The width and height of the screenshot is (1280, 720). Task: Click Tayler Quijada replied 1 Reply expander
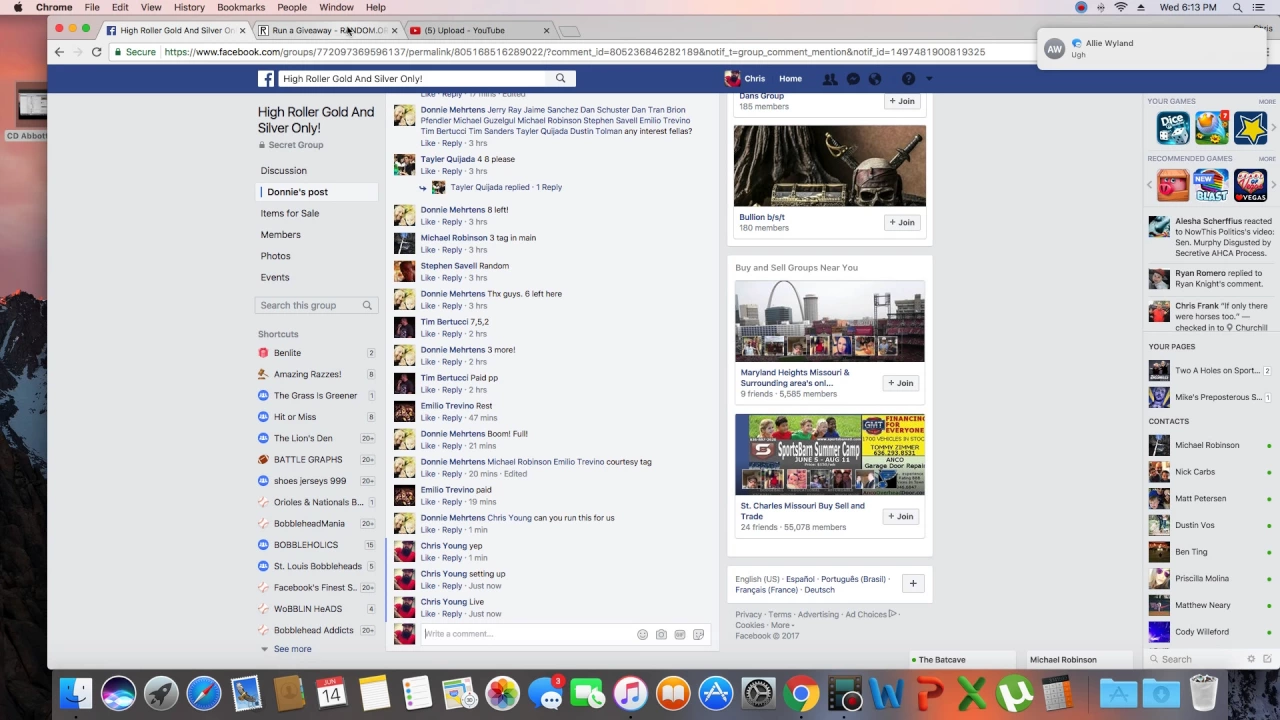(x=505, y=187)
